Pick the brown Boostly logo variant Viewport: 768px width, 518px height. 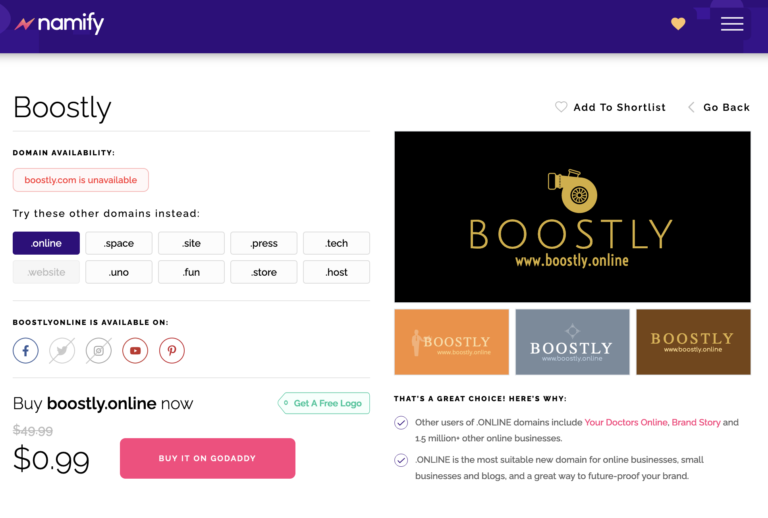click(x=693, y=342)
